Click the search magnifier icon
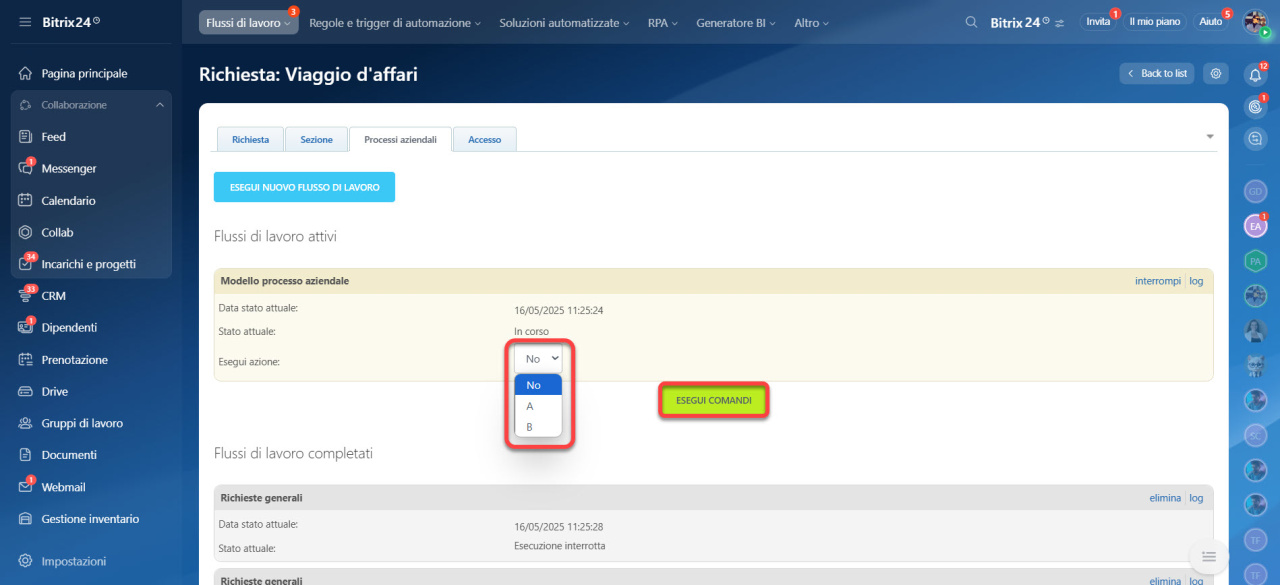The width and height of the screenshot is (1280, 585). 971,22
